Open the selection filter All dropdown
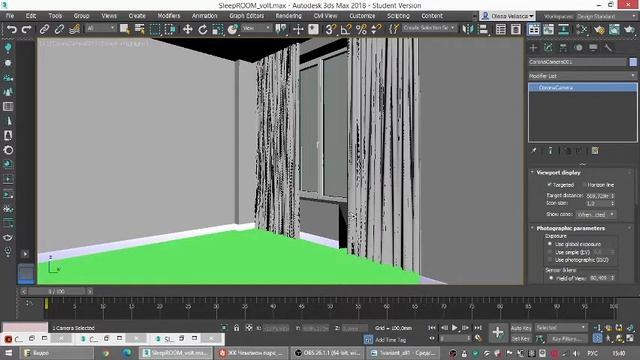This screenshot has height=360, width=640. (101, 28)
